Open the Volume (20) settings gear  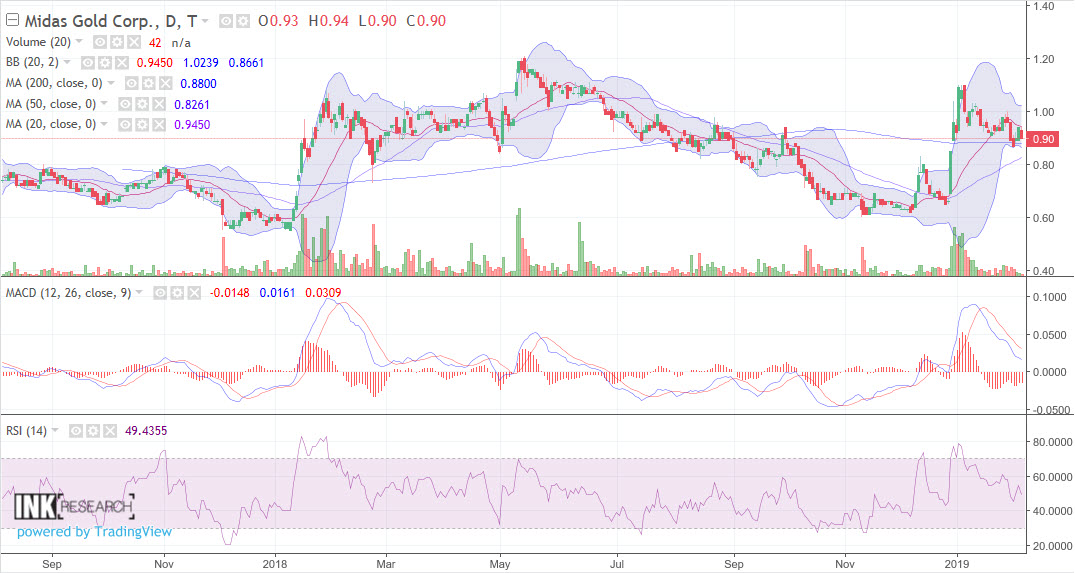tap(117, 42)
